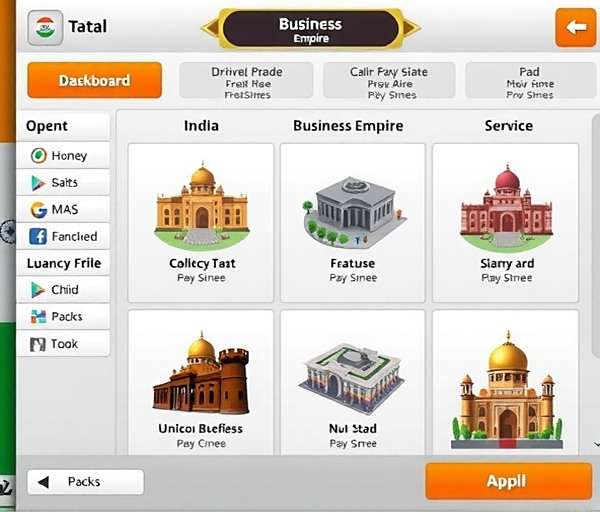This screenshot has height=512, width=600.
Task: Click the vertical scrollbar on the right
Action: pos(596,235)
